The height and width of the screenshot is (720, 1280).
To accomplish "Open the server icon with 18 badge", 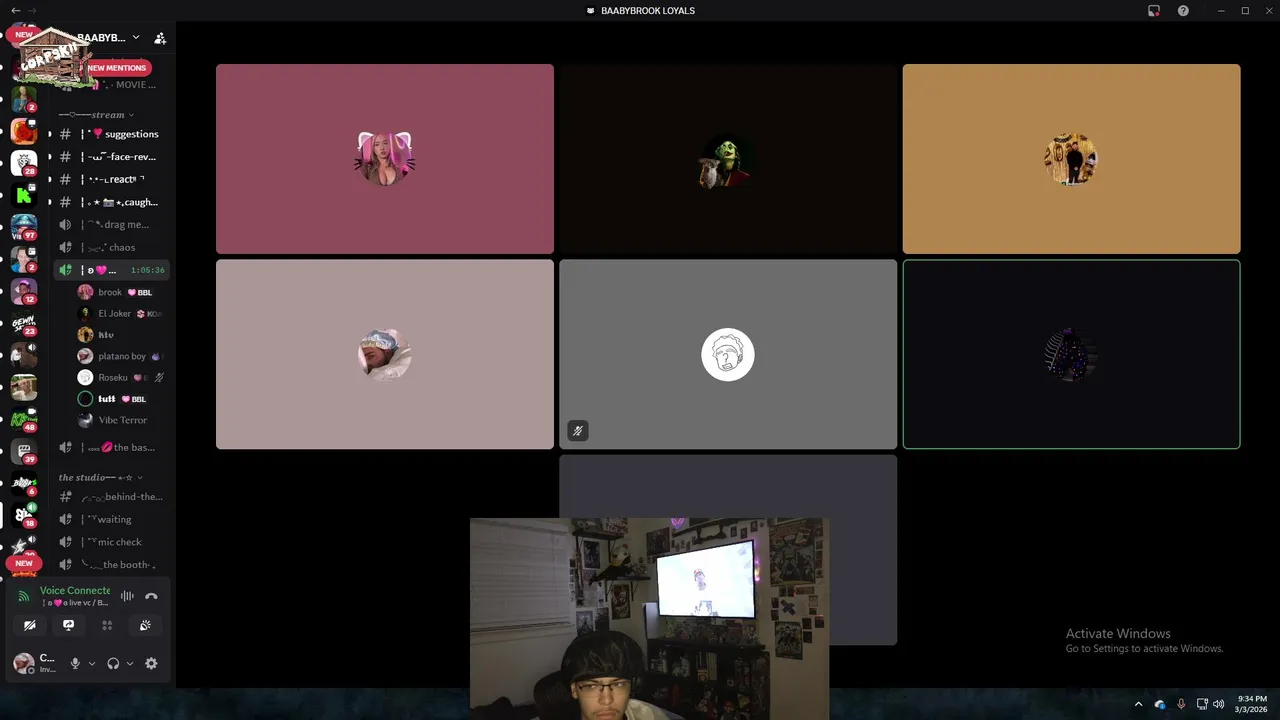I will [x=24, y=515].
